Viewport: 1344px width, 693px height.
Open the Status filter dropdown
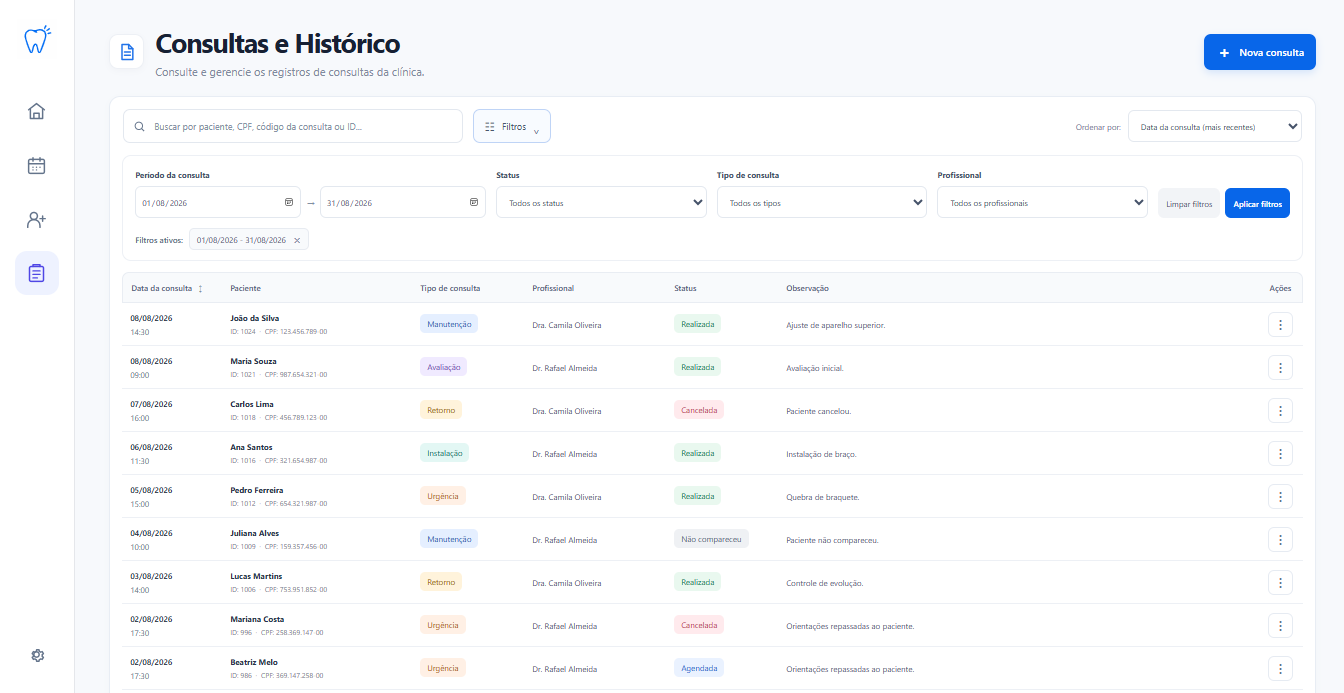coord(601,203)
